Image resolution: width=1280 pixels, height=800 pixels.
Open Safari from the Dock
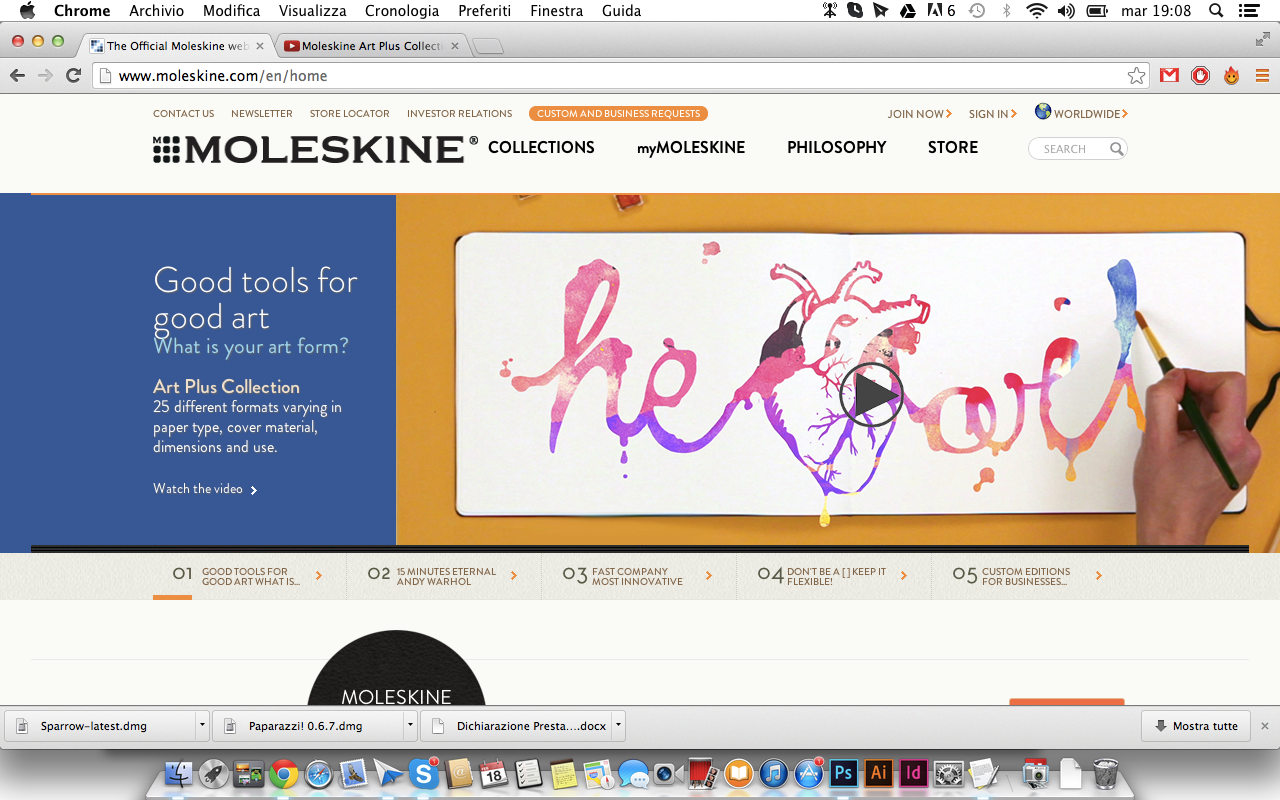pos(319,773)
